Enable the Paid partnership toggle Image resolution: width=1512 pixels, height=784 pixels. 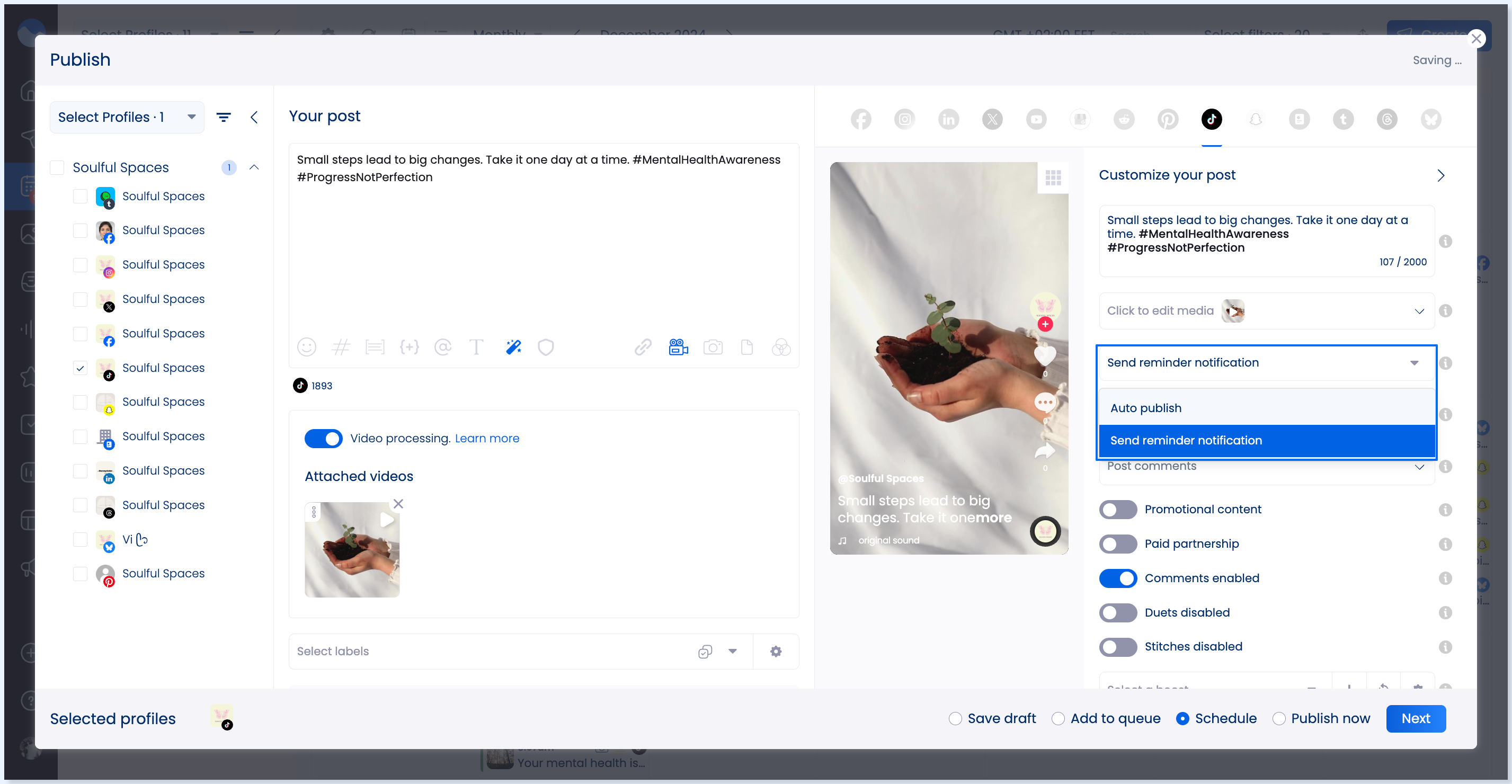click(x=1117, y=544)
